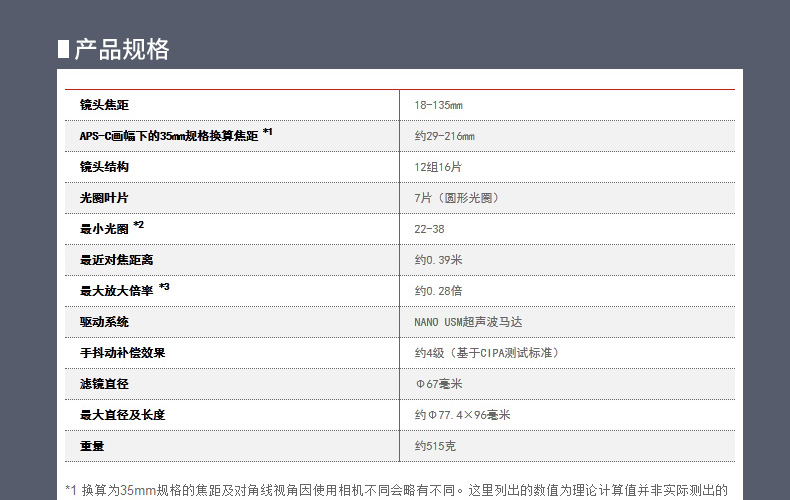
Task: Click the 22-38 aperture value
Action: pos(429,229)
